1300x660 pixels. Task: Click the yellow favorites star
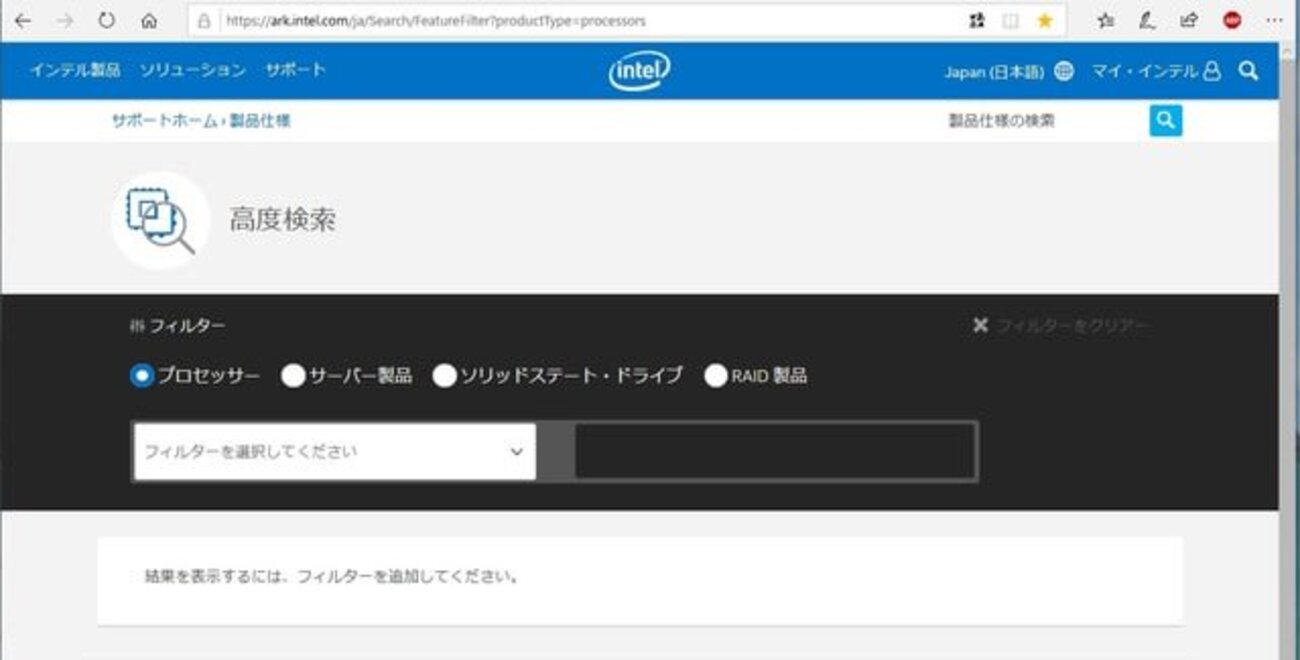1045,20
